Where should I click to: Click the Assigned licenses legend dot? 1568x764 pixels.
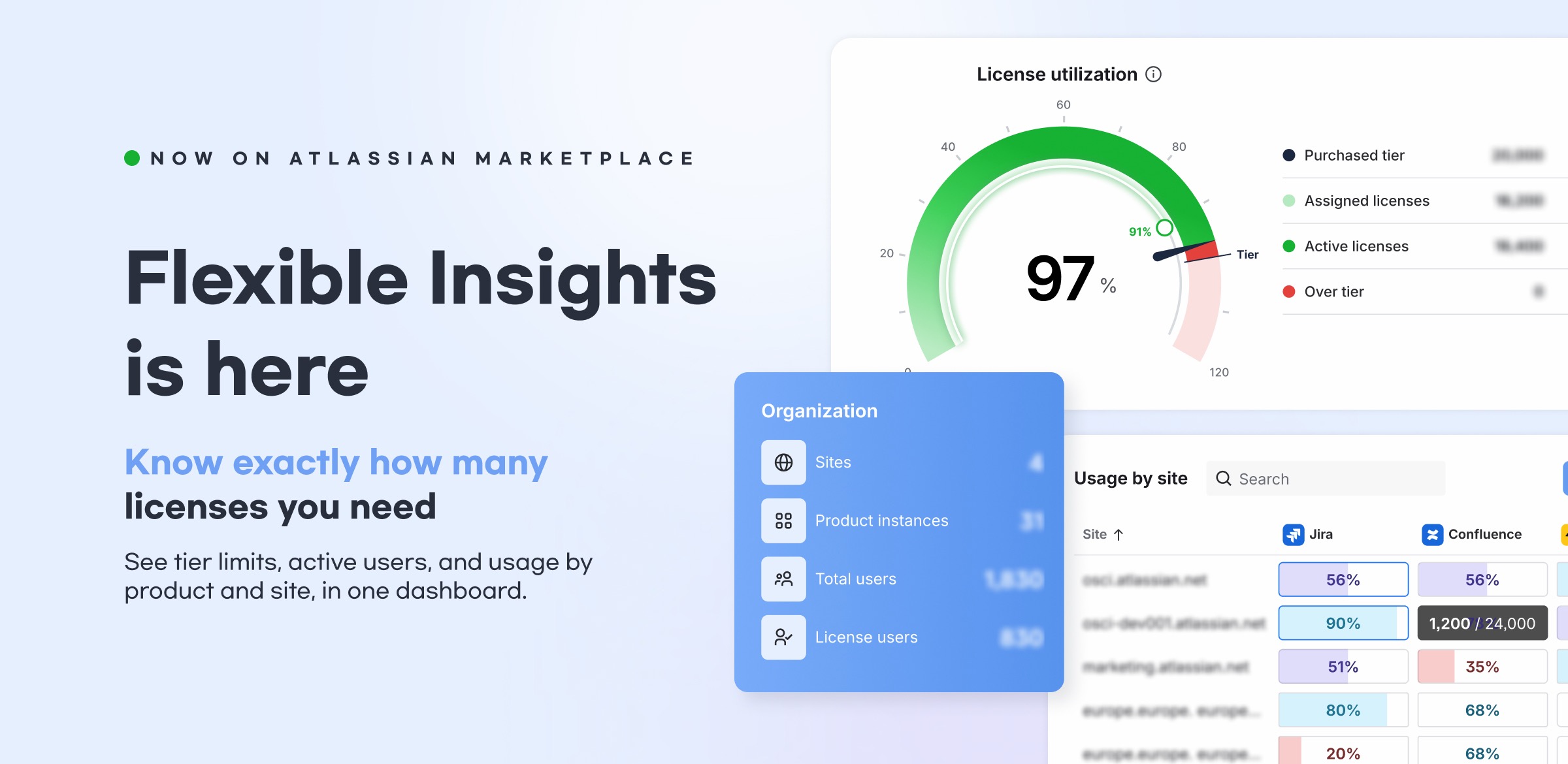coord(1289,200)
